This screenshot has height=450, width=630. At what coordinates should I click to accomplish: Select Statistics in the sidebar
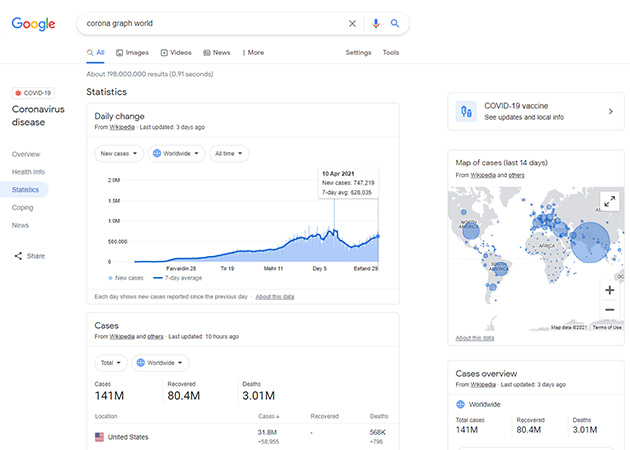(24, 190)
